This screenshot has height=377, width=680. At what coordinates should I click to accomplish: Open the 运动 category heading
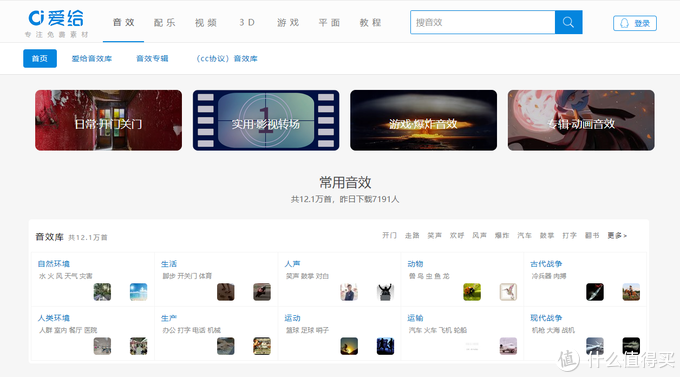point(292,318)
